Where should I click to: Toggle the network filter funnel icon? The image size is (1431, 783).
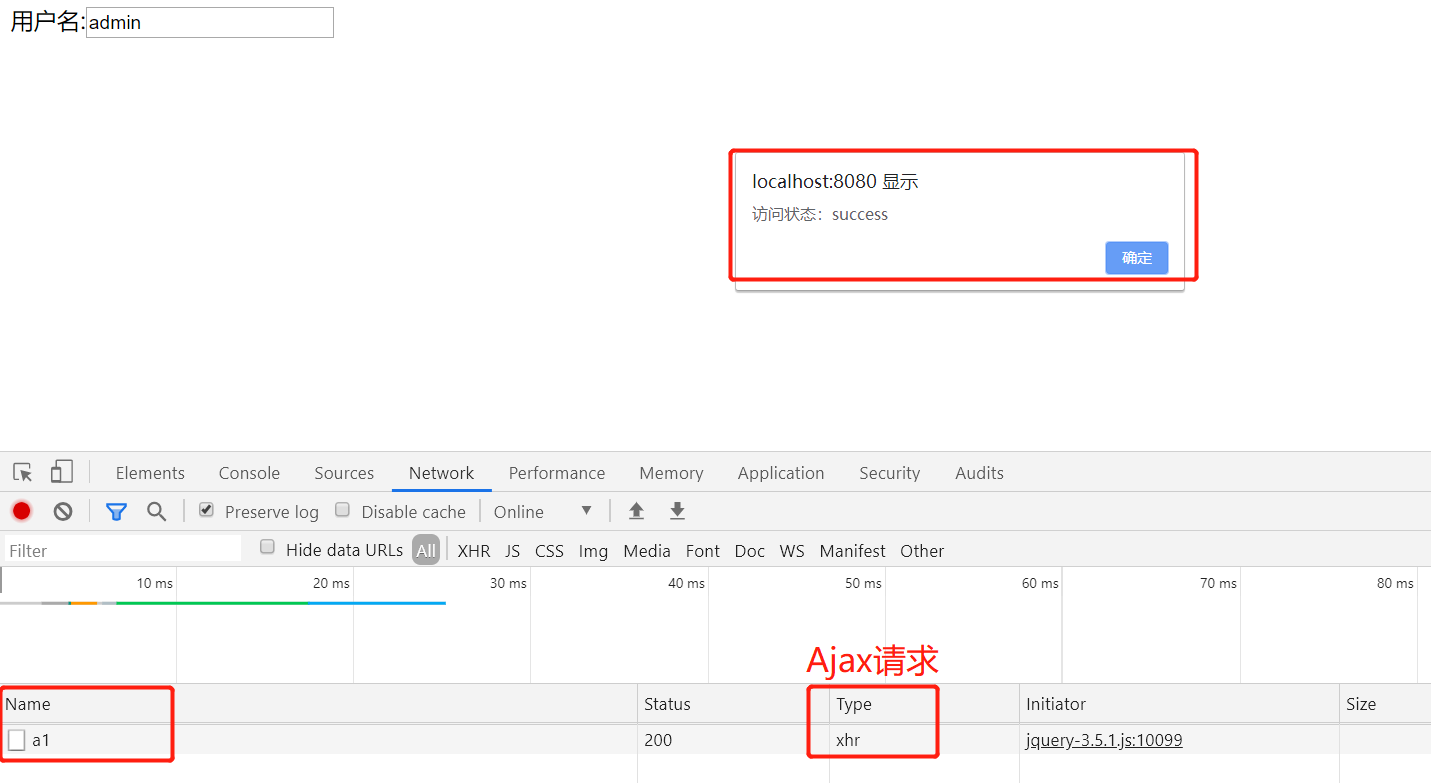116,511
